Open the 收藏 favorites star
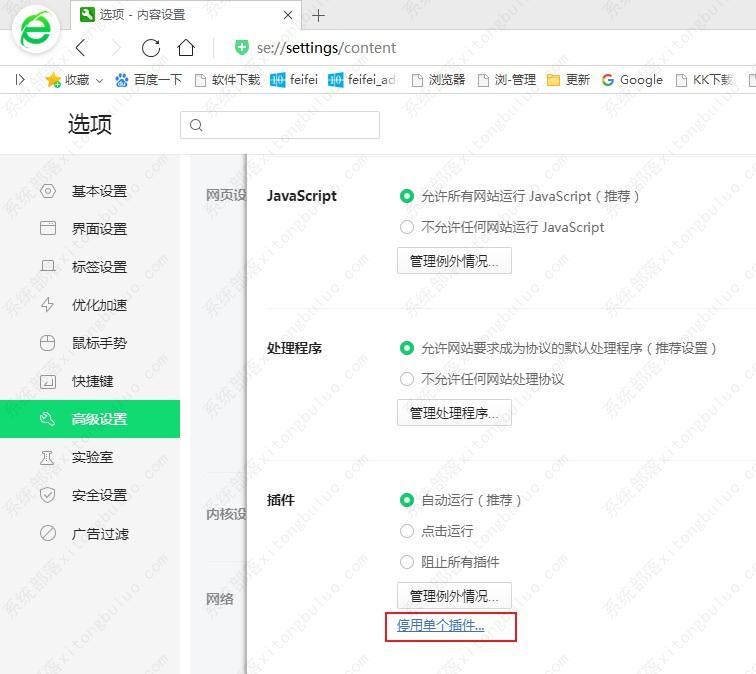Viewport: 756px width, 674px height. click(53, 80)
